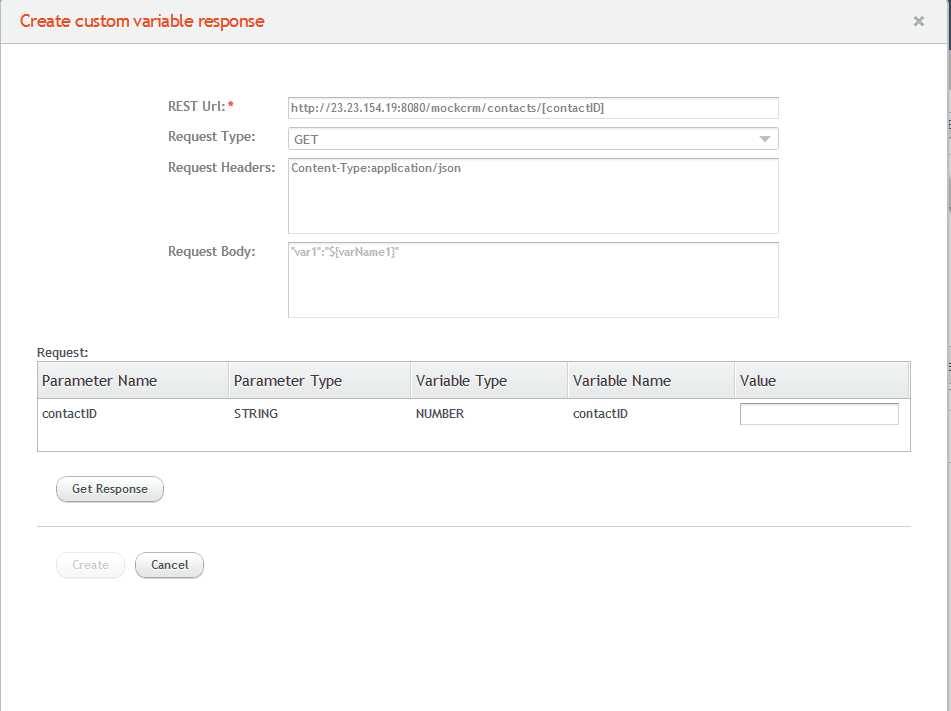The image size is (951, 711).
Task: Click the Cancel button
Action: (169, 565)
